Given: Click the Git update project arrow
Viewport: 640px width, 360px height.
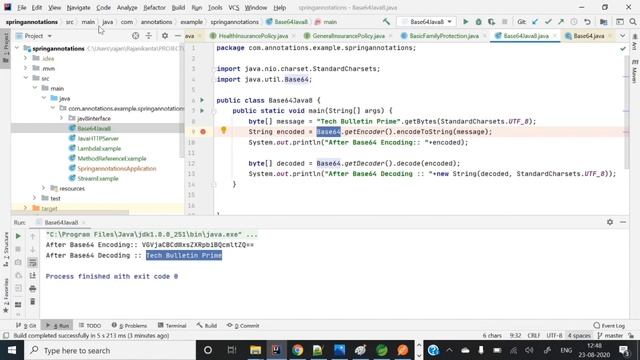Looking at the screenshot, I should (535, 22).
